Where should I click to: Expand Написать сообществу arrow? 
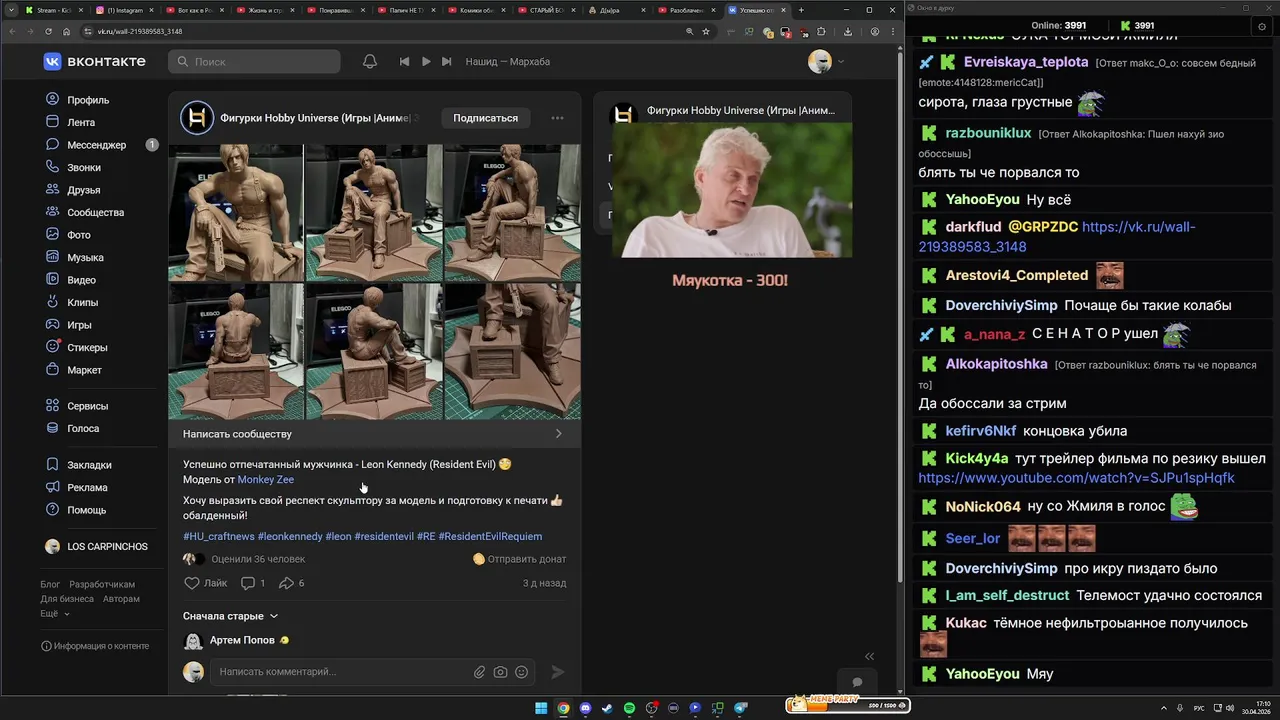pos(558,434)
